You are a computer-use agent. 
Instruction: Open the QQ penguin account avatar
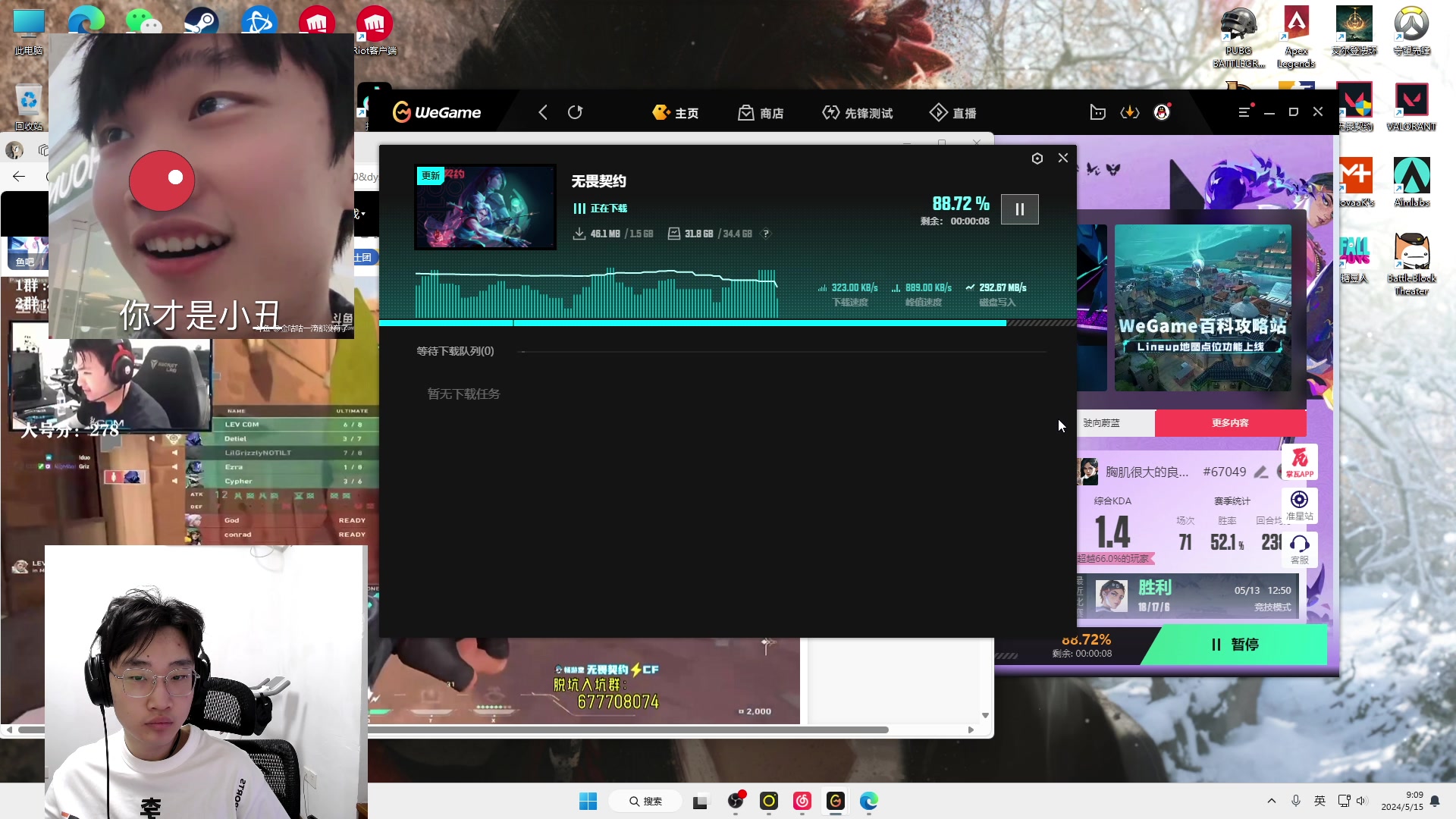point(1162,112)
